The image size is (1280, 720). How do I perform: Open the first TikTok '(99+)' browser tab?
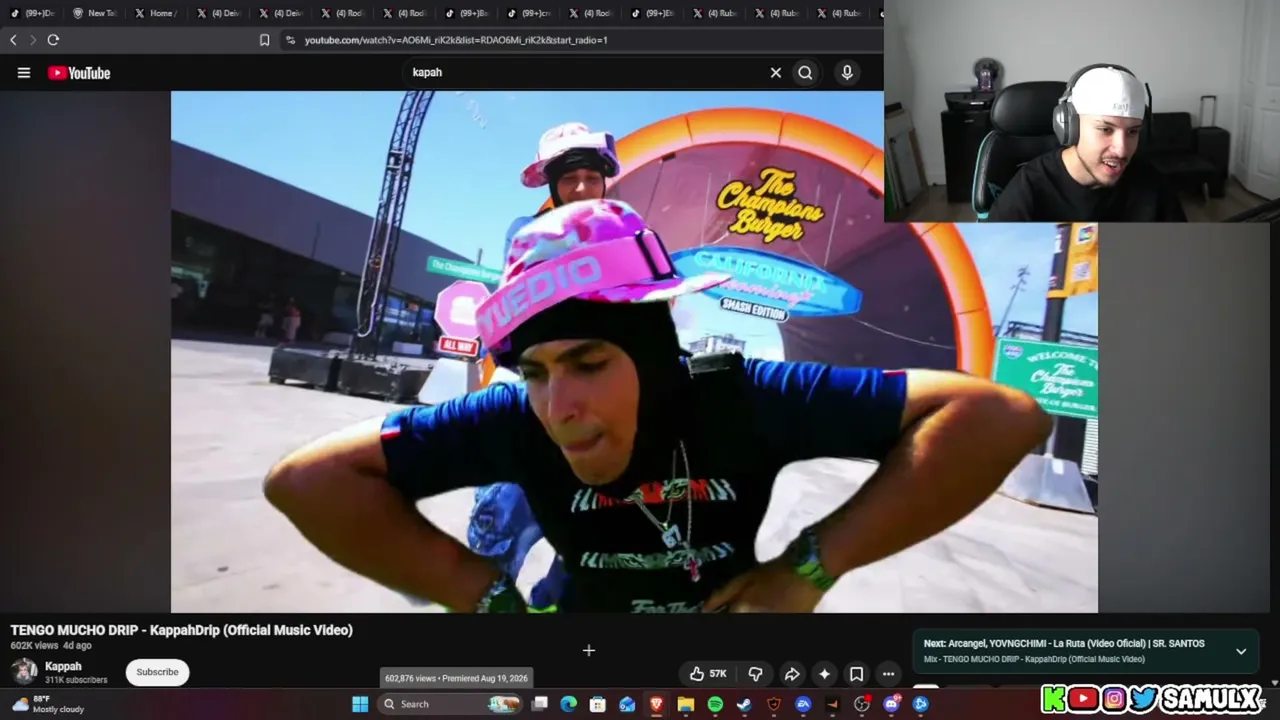pos(32,13)
